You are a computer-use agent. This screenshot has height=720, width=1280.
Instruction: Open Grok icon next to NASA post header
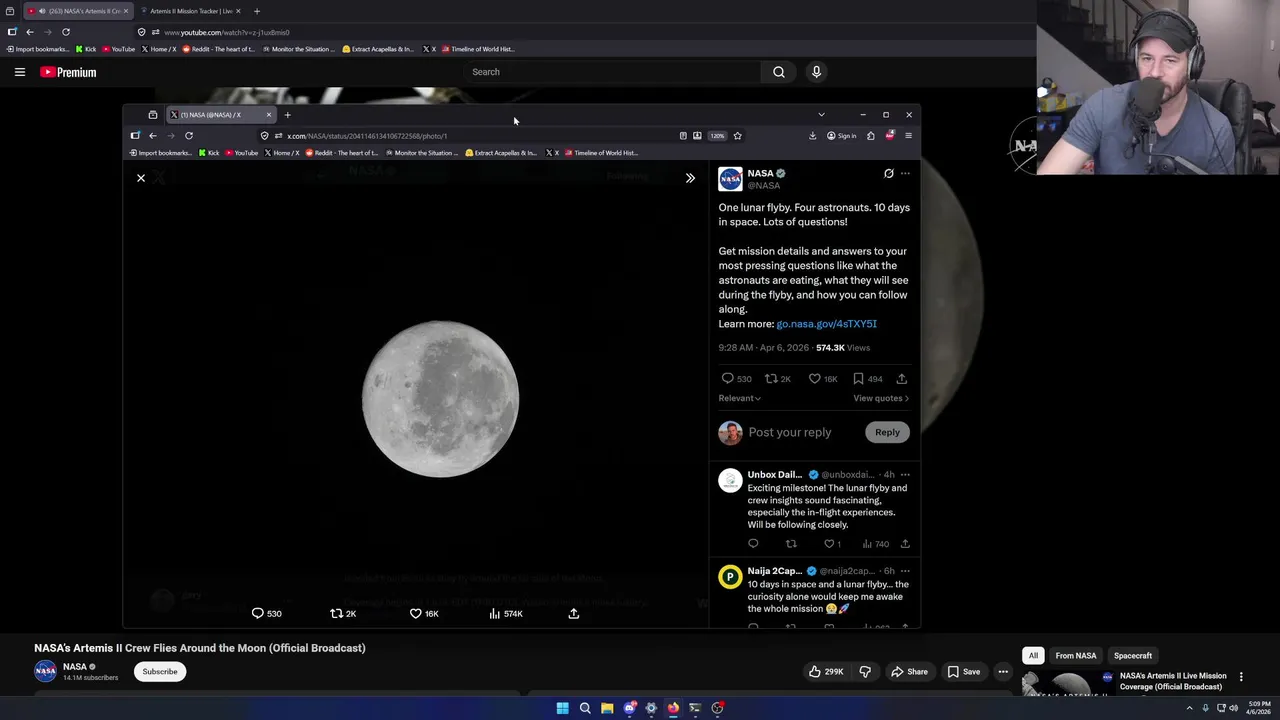point(888,173)
